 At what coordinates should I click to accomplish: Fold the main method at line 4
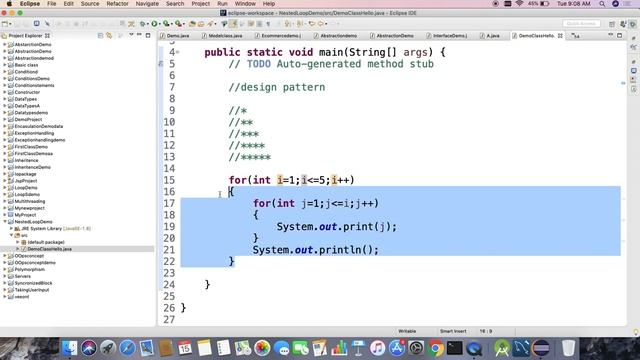tap(178, 52)
